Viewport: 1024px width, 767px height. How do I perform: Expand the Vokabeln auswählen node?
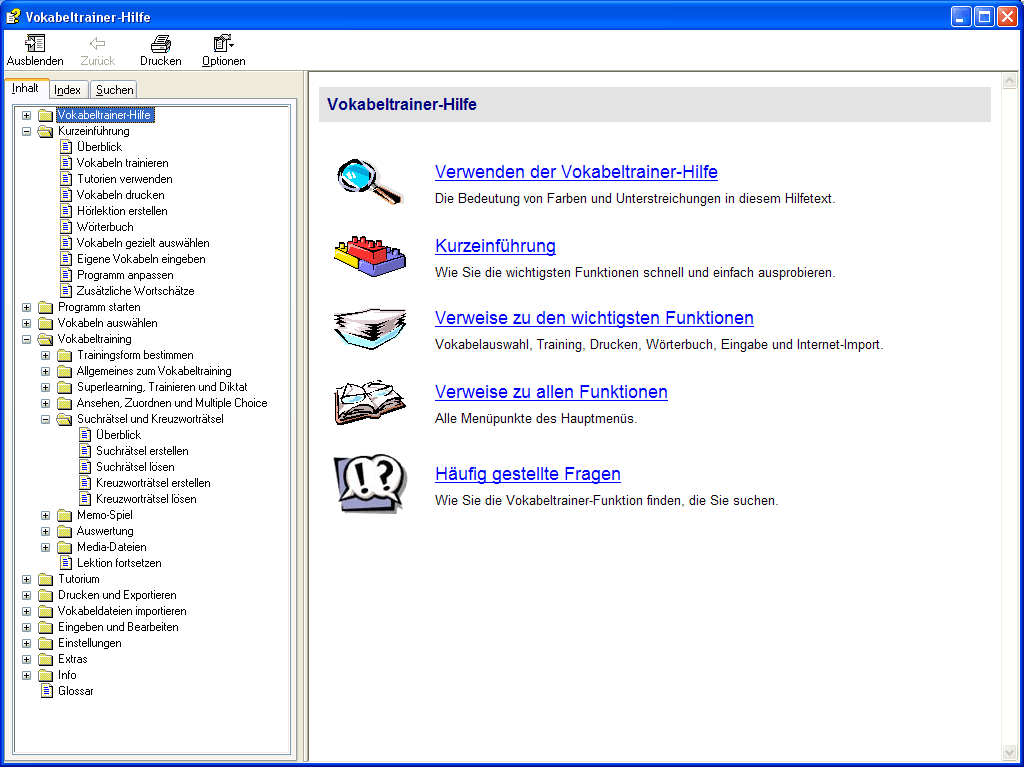26,323
